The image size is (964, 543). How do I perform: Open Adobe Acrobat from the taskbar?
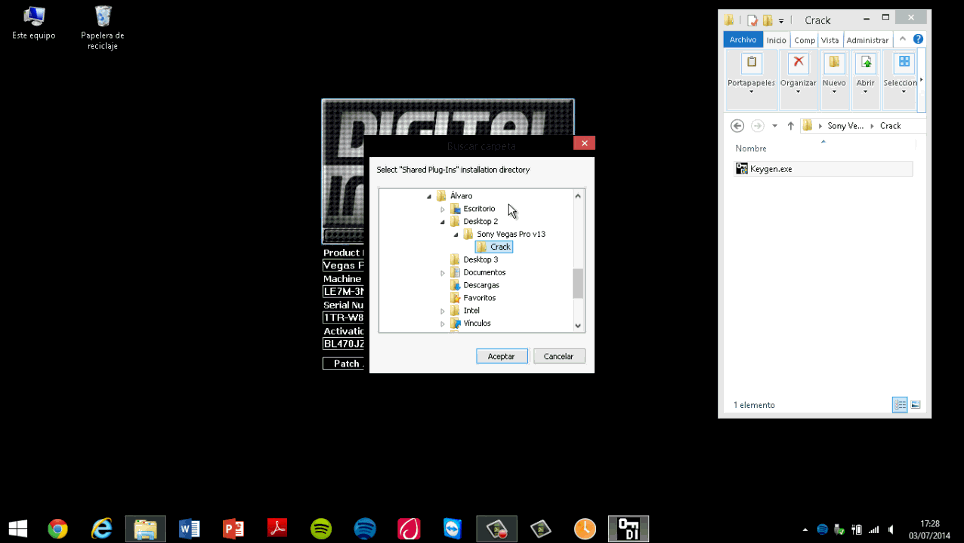277,529
